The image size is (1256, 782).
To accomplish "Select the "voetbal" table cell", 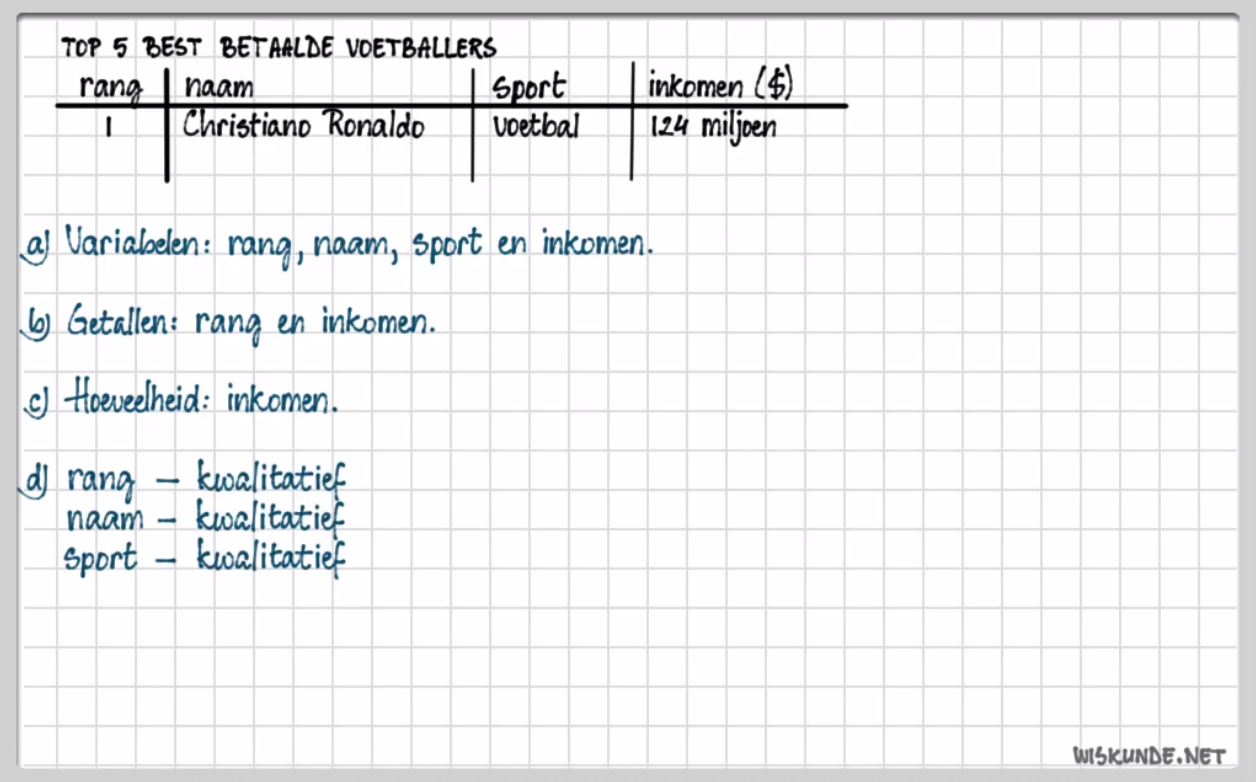I will tap(535, 127).
